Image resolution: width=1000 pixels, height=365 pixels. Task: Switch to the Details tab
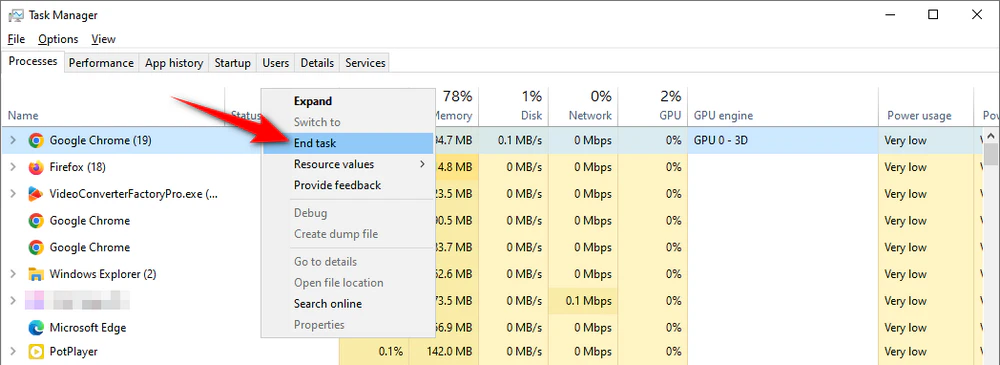click(317, 63)
